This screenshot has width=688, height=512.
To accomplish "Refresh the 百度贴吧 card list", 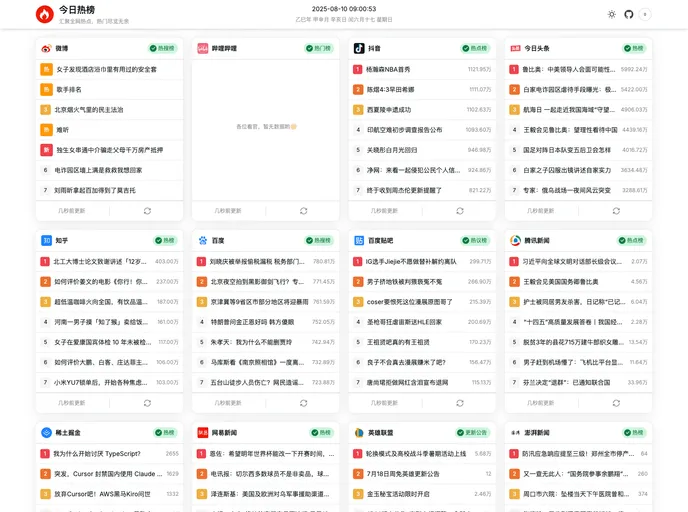I will pyautogui.click(x=460, y=403).
